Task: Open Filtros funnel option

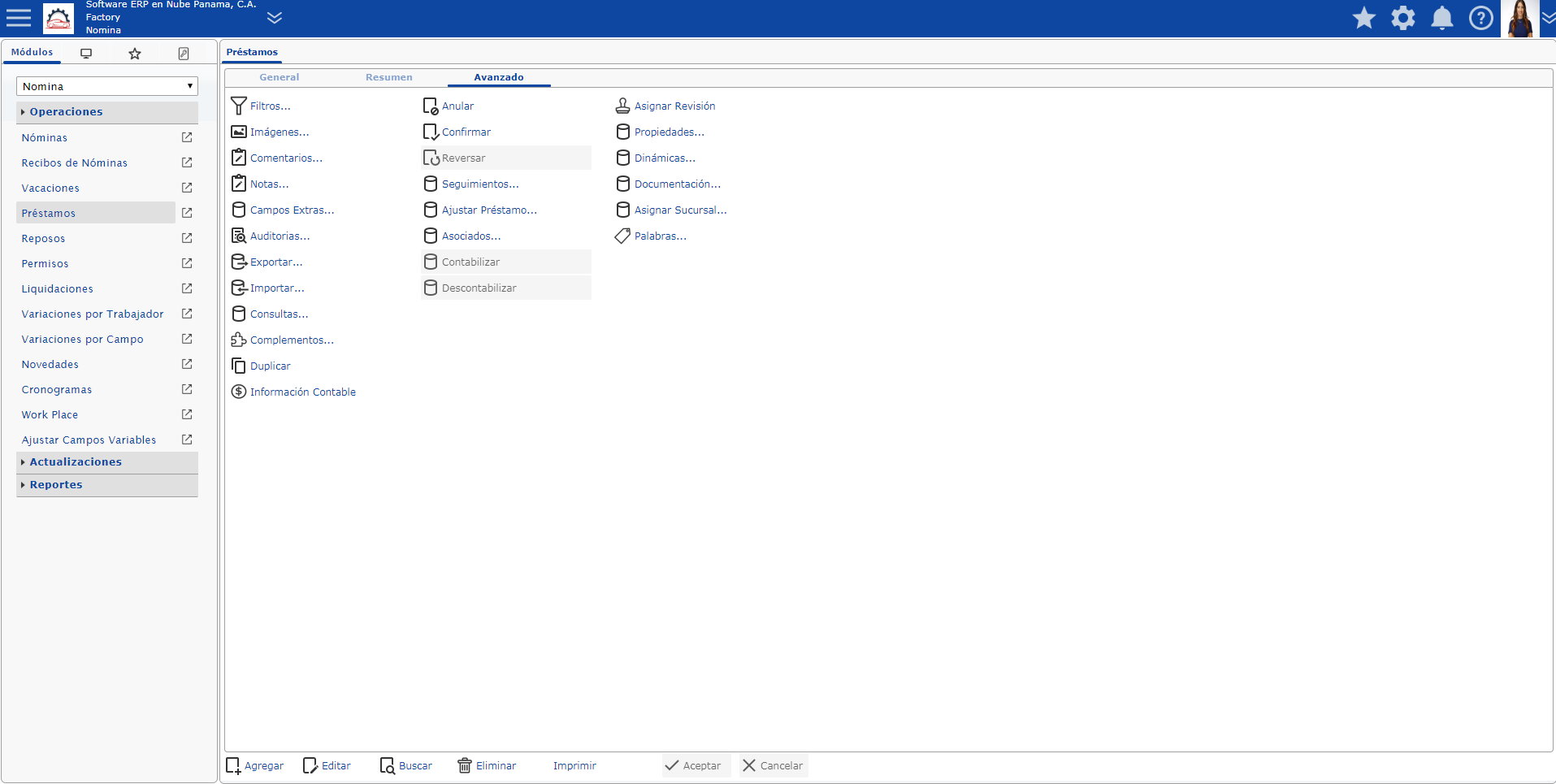Action: click(x=261, y=106)
